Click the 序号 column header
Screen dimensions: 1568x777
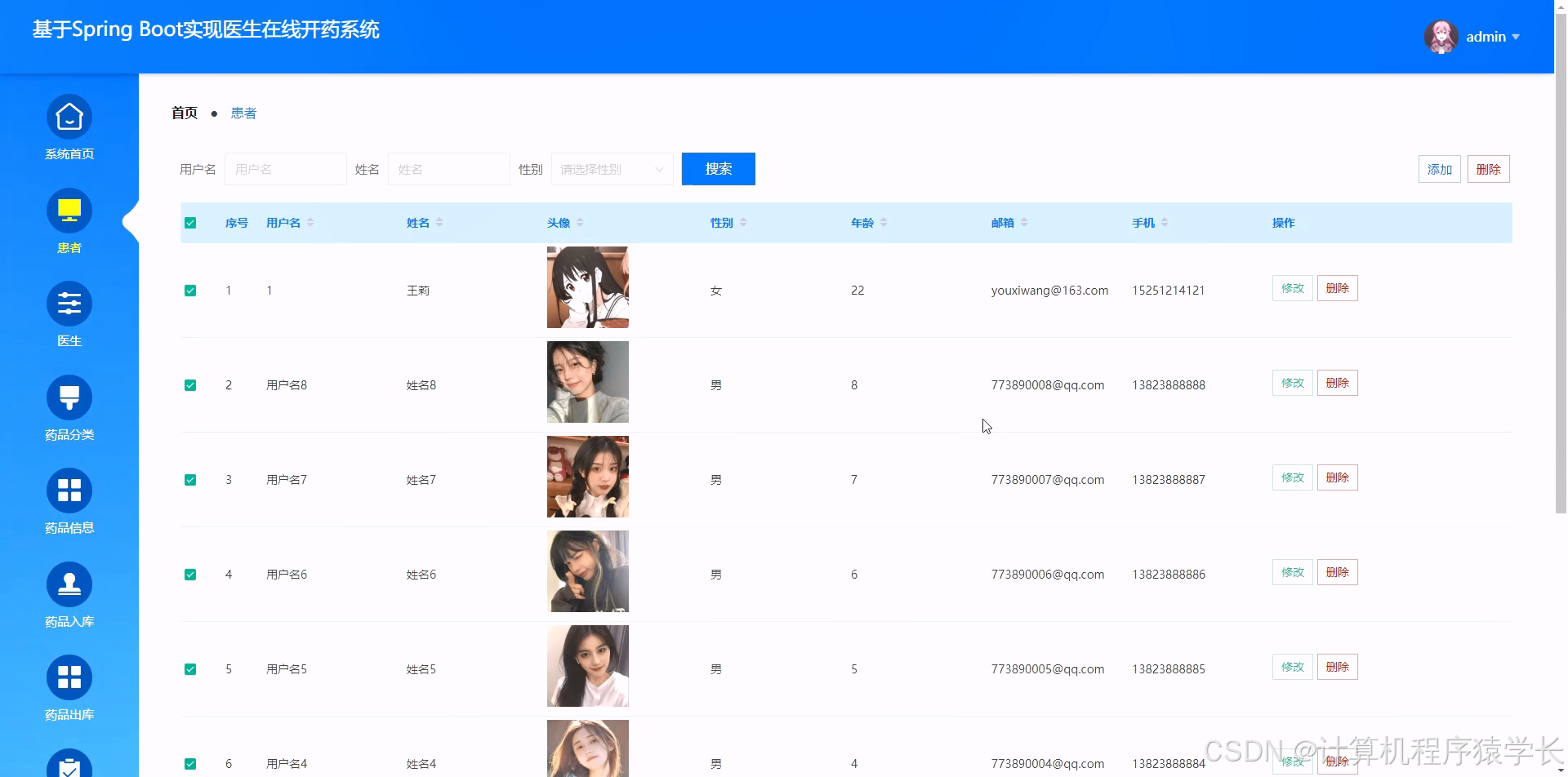click(237, 223)
